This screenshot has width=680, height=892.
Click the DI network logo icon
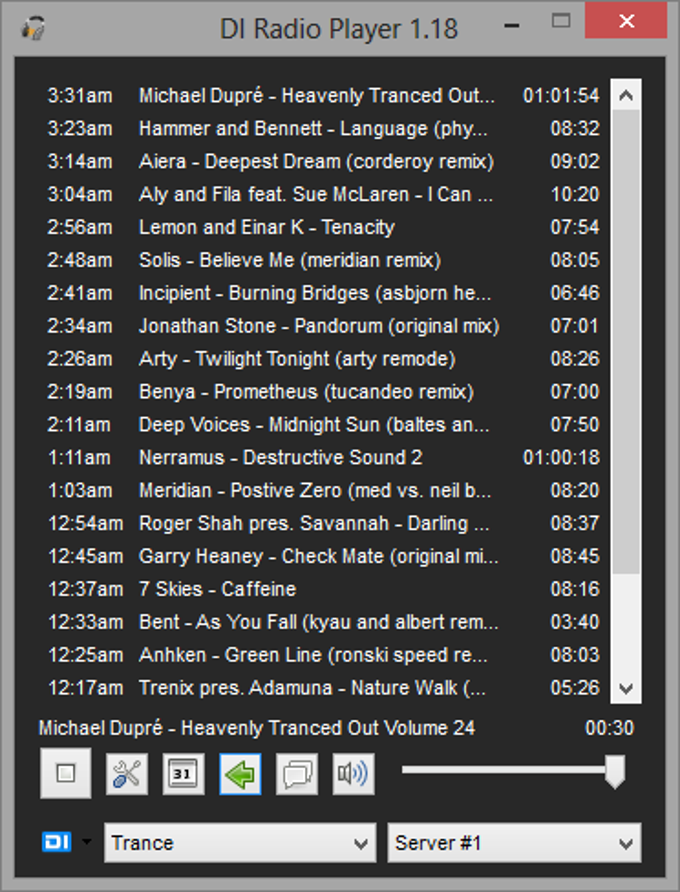[56, 842]
